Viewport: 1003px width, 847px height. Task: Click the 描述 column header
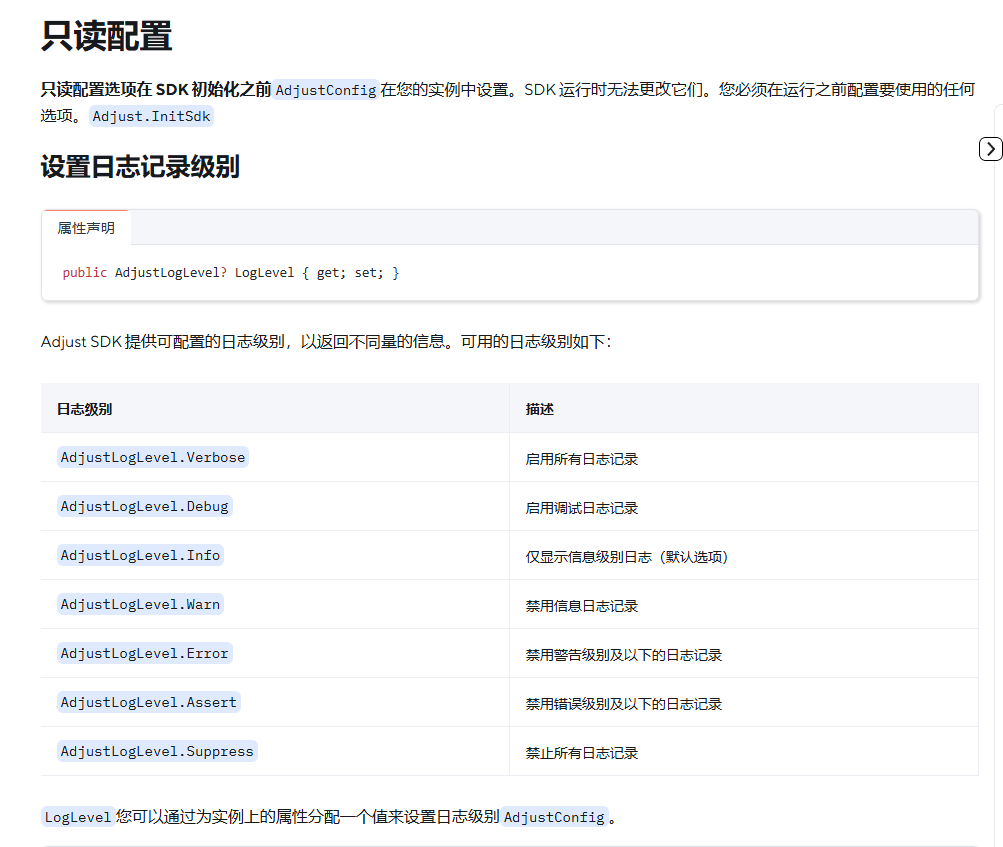(540, 409)
